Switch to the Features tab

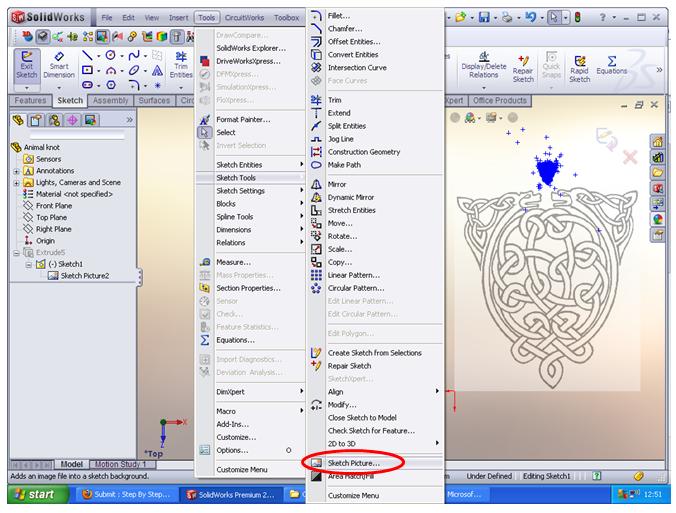tap(30, 101)
